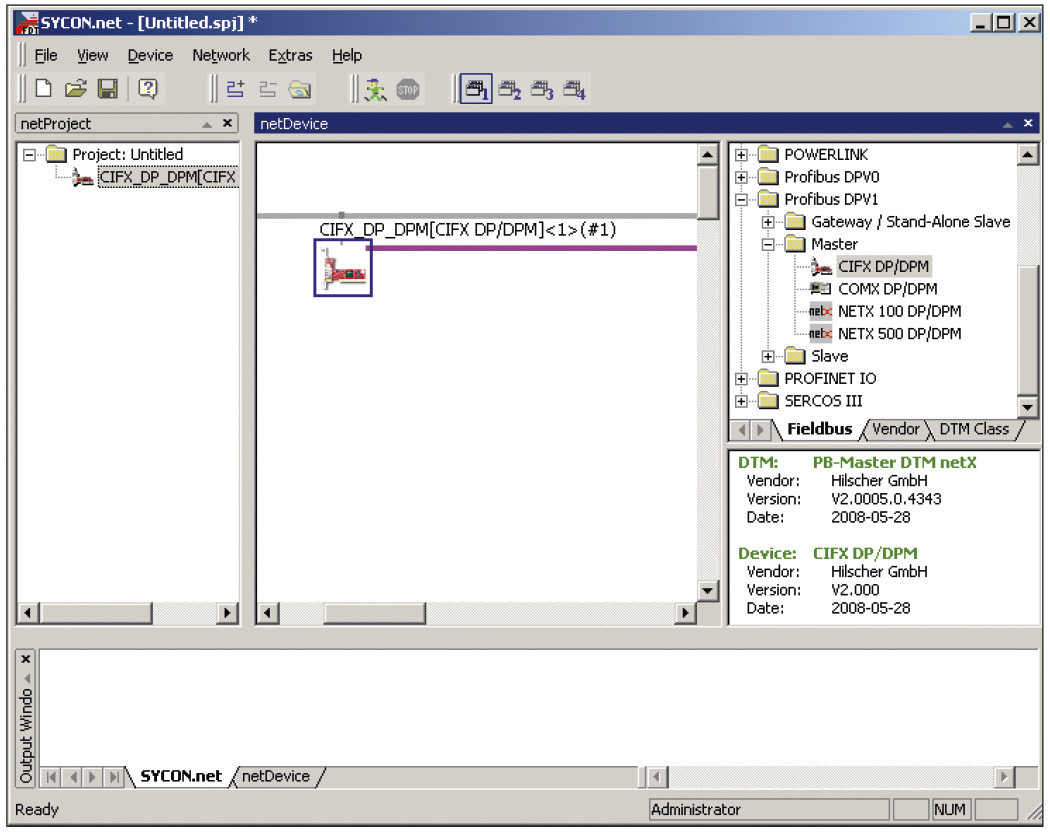Expand Gateway / Stand-Alone Slave folder
This screenshot has height=833, width=1050.
pyautogui.click(x=768, y=222)
